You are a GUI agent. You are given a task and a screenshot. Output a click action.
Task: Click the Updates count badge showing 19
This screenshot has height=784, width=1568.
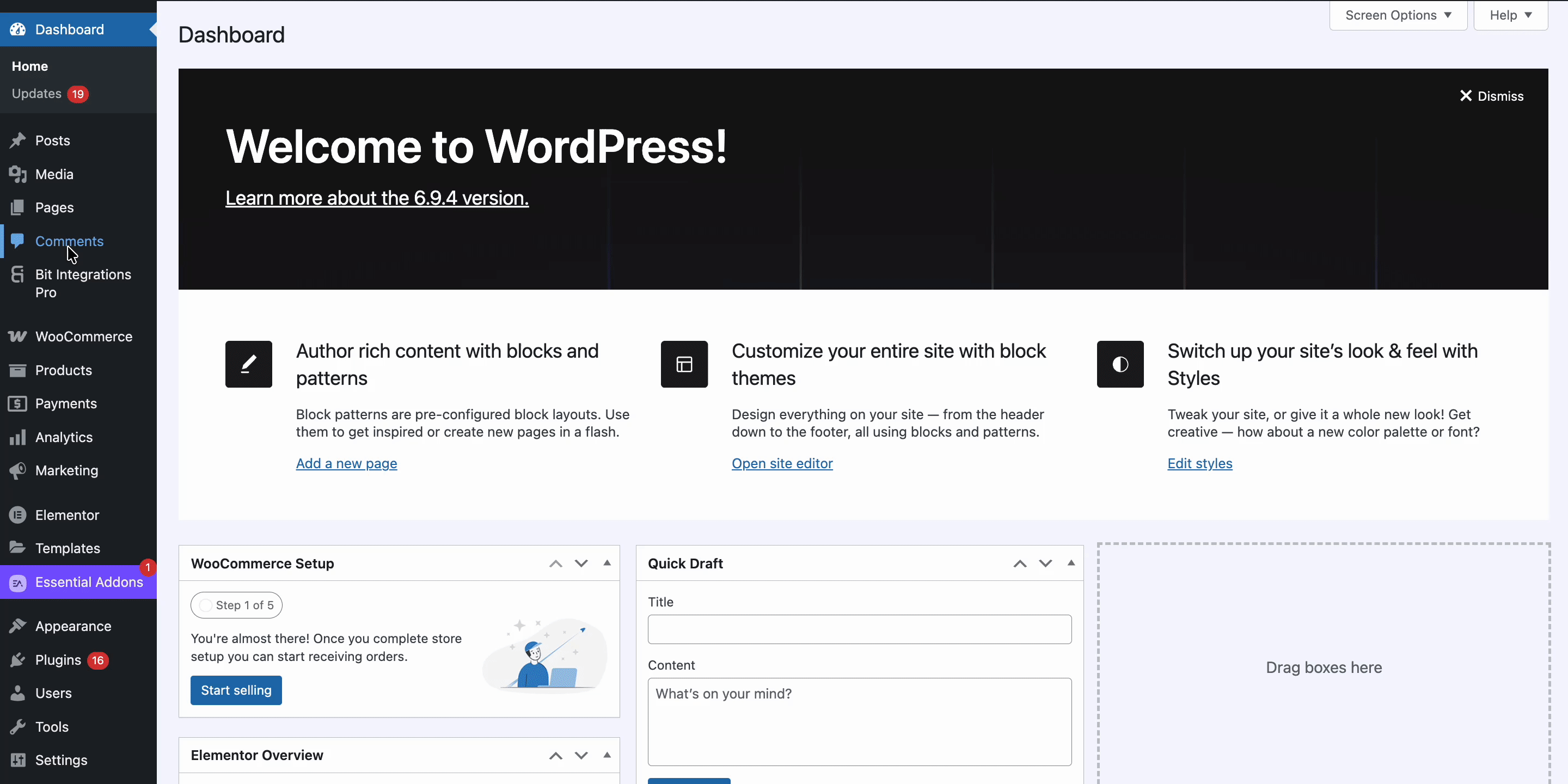(x=77, y=94)
